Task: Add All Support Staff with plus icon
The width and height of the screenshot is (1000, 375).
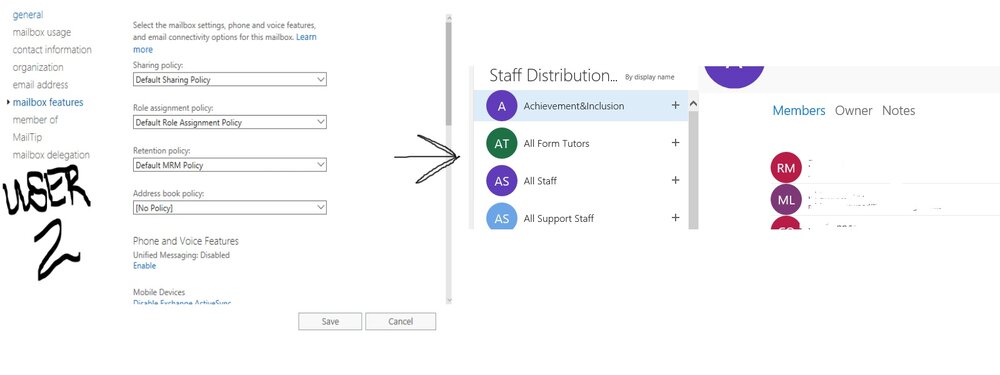Action: point(675,218)
